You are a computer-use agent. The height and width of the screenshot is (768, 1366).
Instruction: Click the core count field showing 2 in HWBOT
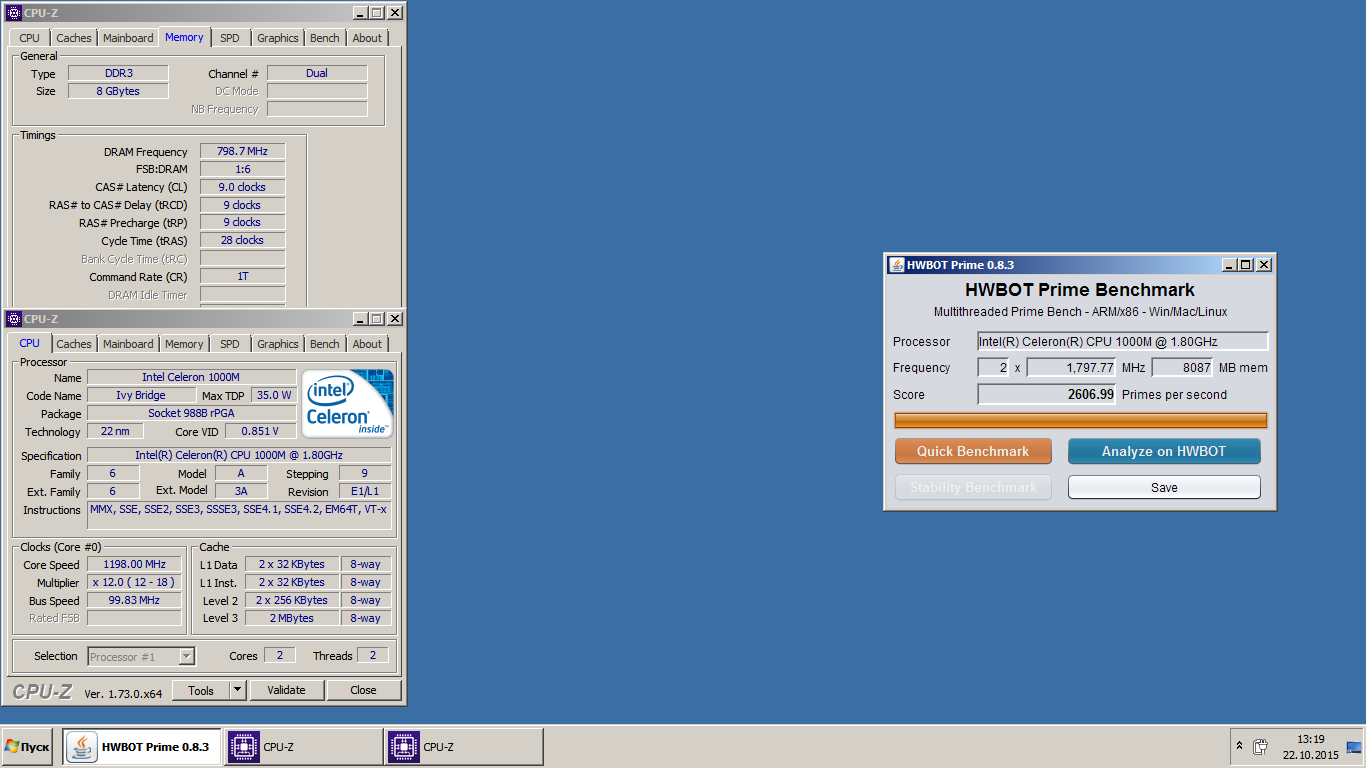(x=993, y=367)
